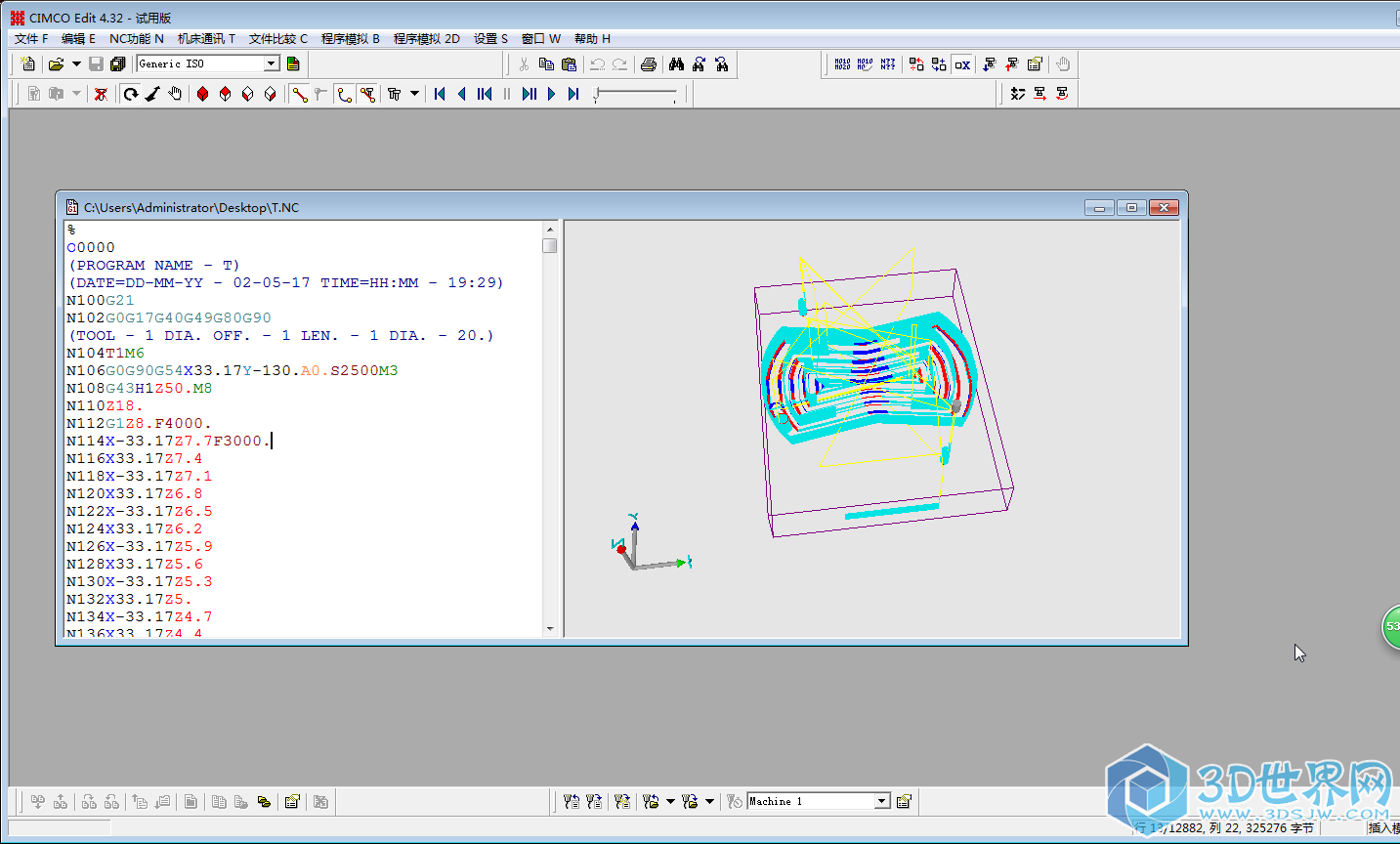The width and height of the screenshot is (1400, 844).
Task: Pause the simulation
Action: [x=507, y=94]
